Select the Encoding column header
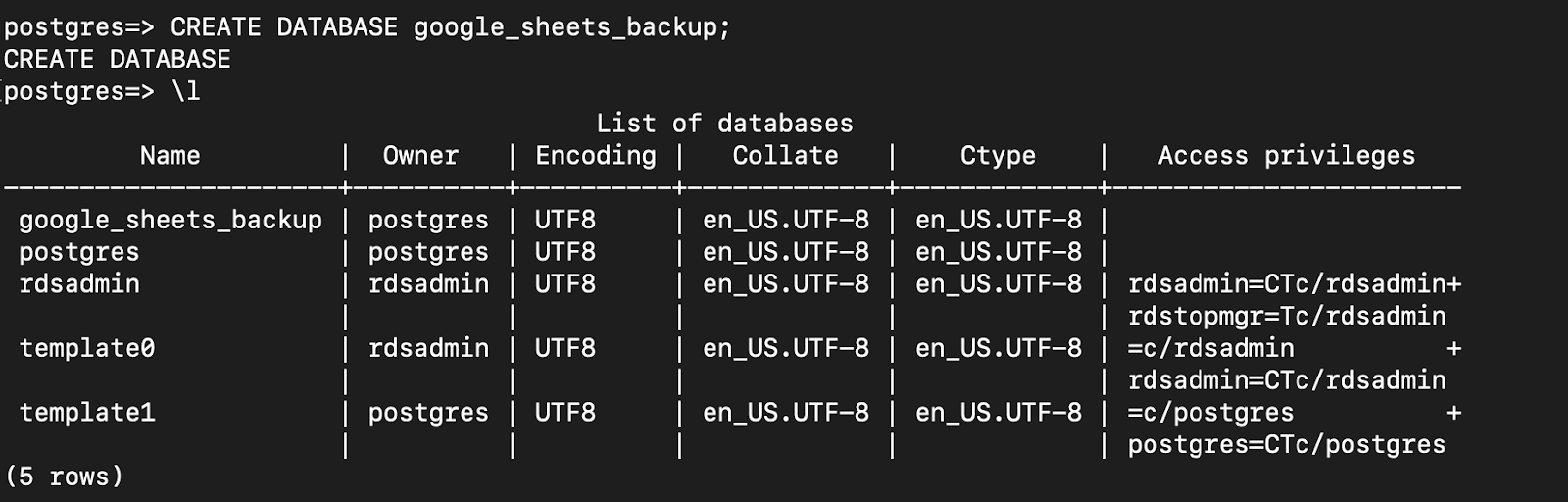 [596, 157]
